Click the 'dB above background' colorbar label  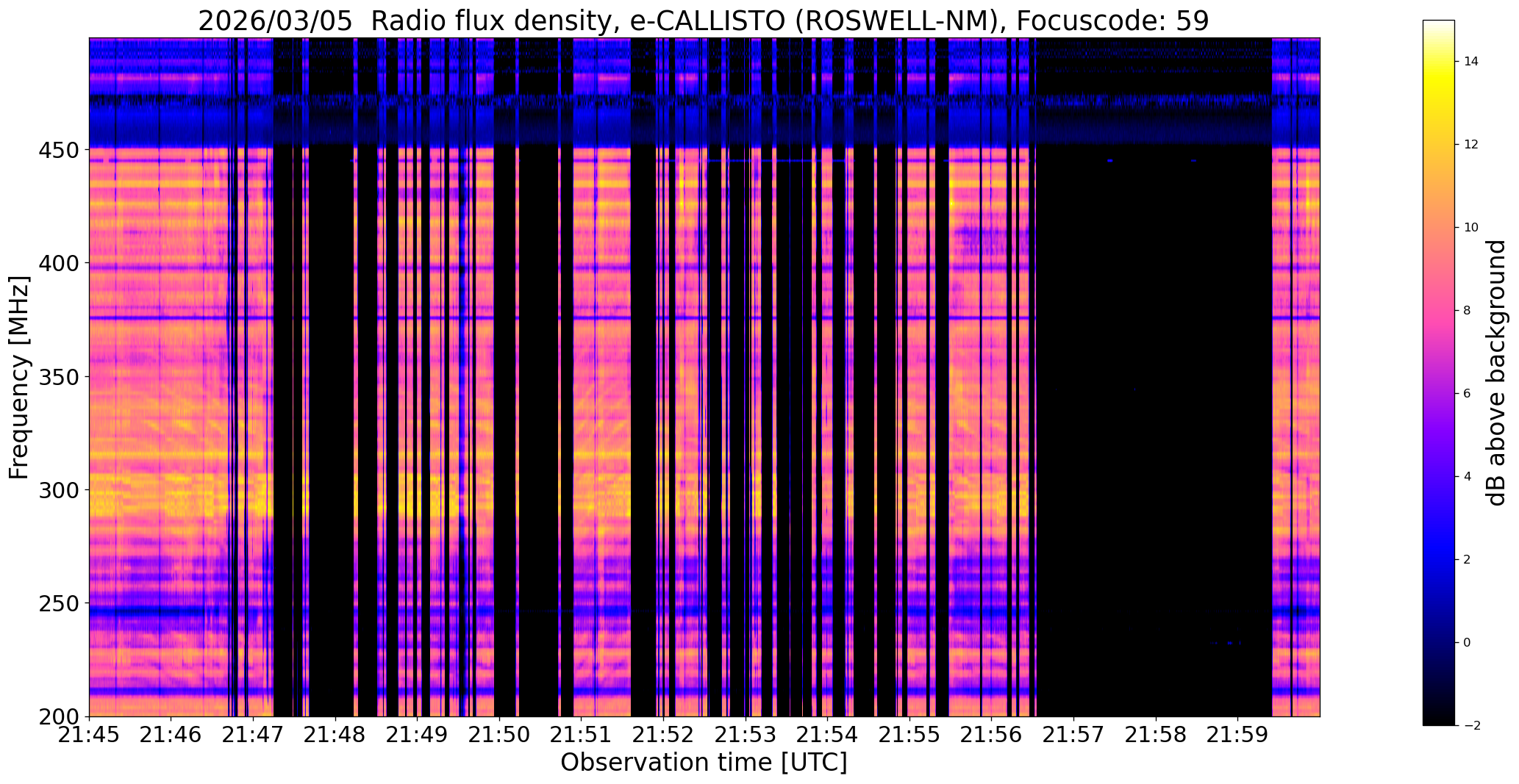point(1497,373)
